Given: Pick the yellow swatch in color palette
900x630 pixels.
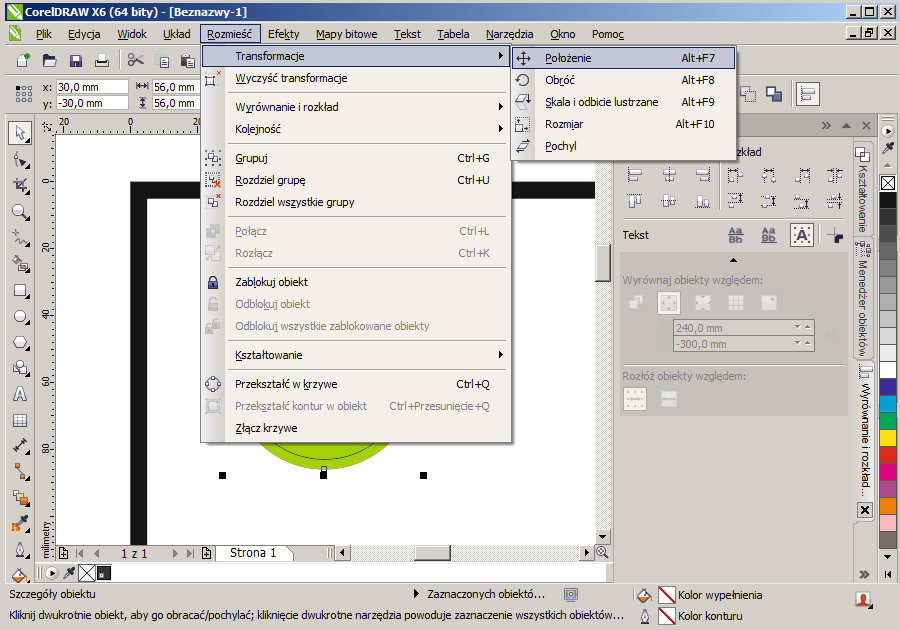Looking at the screenshot, I should (887, 438).
